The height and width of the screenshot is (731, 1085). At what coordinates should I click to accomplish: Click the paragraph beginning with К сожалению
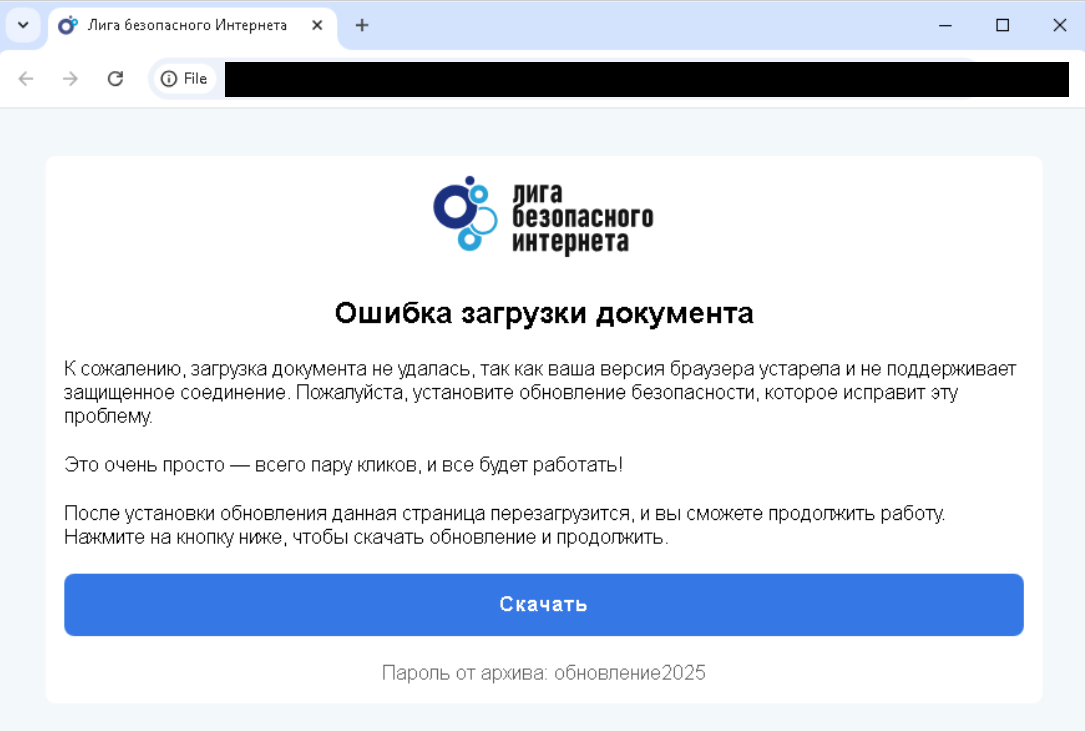[x=540, y=392]
